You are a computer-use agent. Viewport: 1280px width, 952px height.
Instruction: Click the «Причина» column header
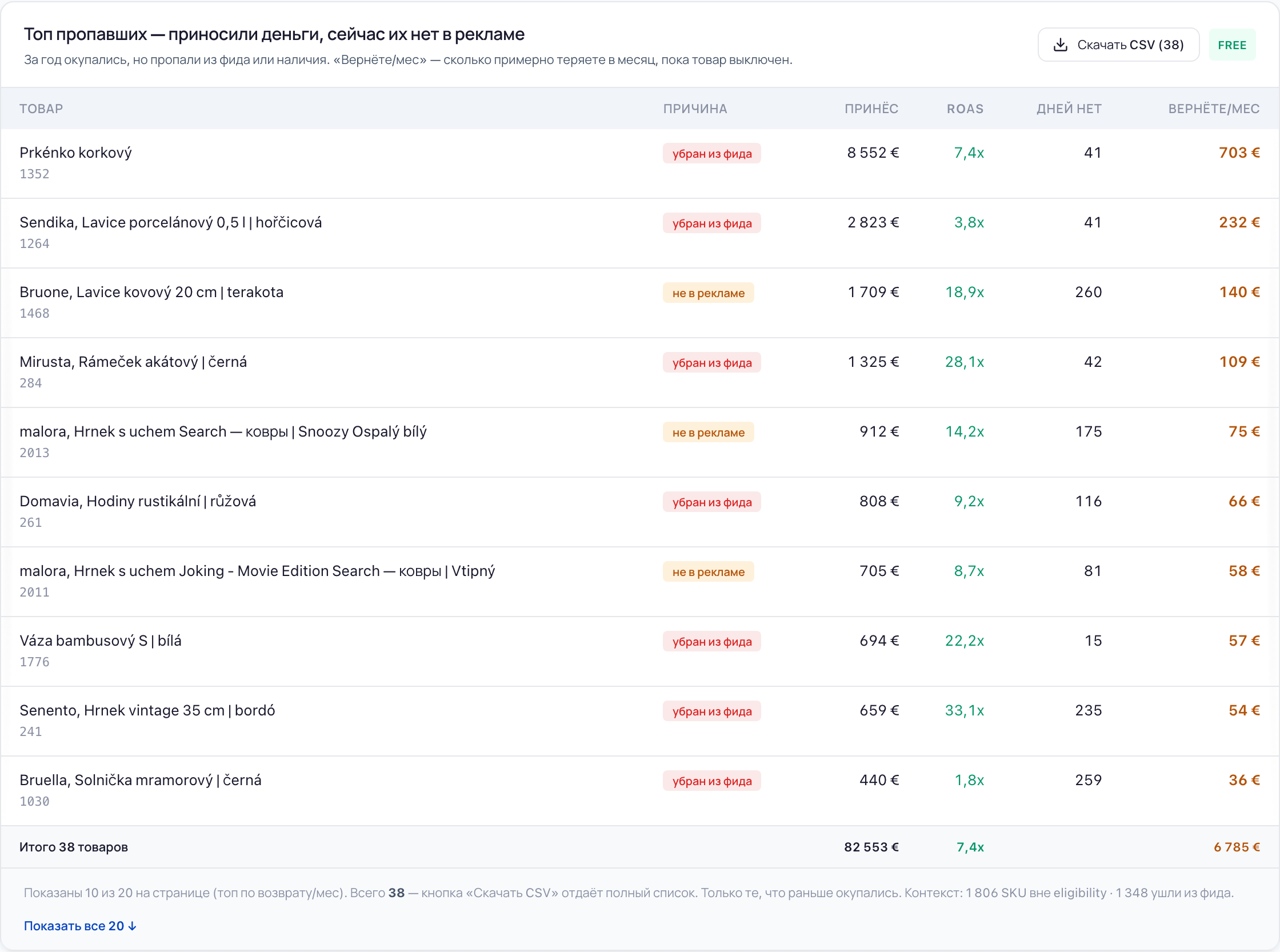tap(694, 109)
